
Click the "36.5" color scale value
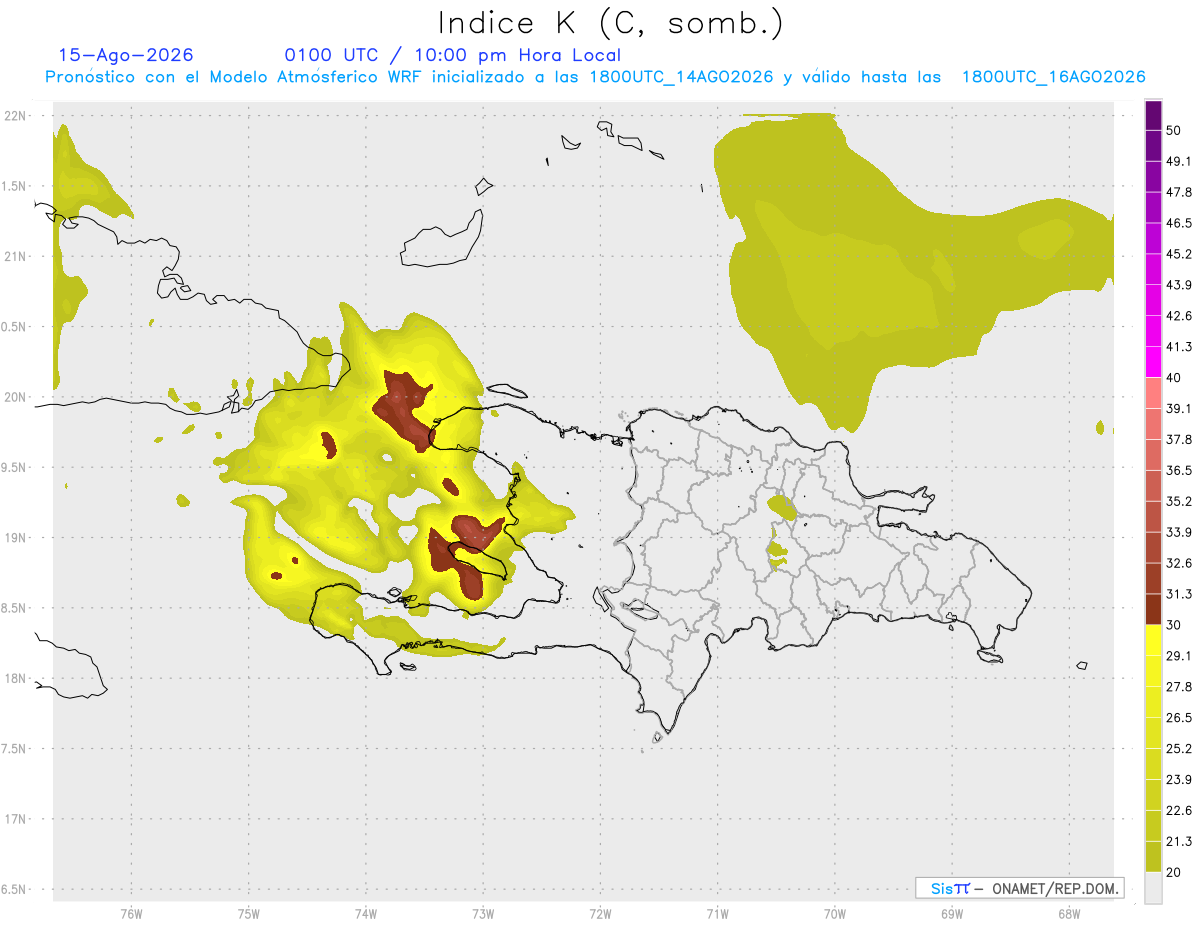[x=1179, y=470]
